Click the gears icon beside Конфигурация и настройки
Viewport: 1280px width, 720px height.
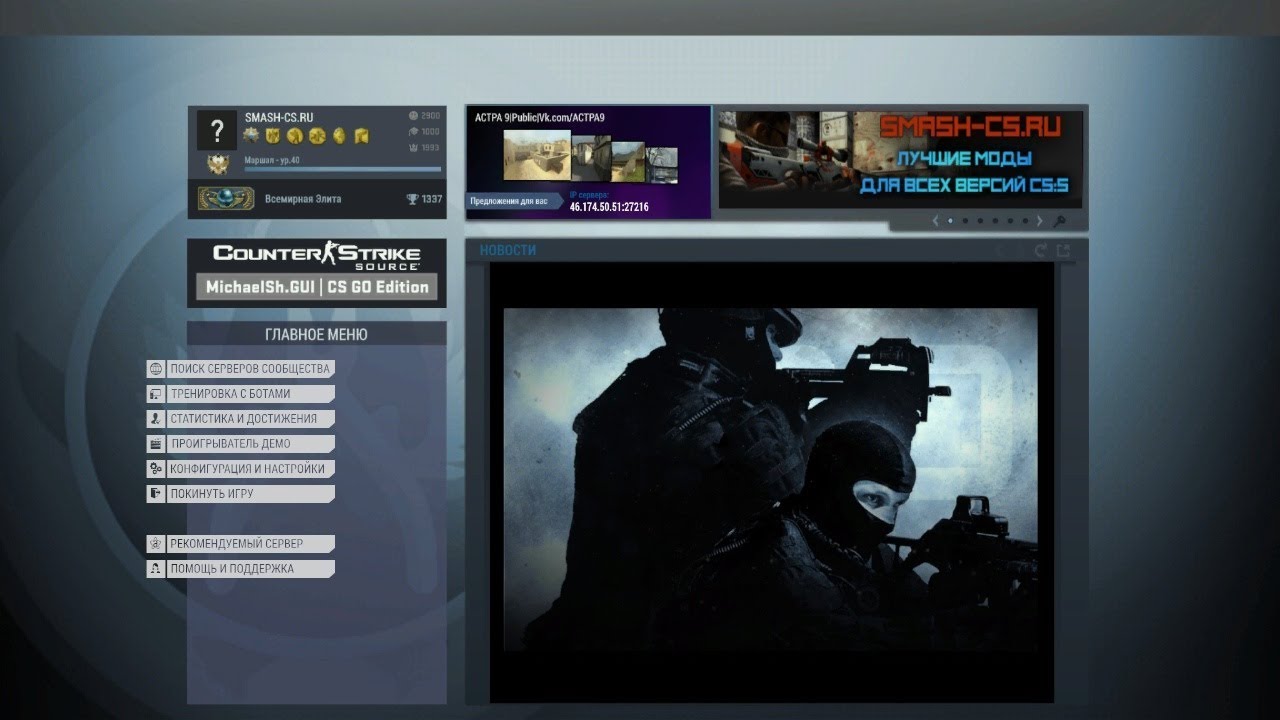(x=156, y=469)
